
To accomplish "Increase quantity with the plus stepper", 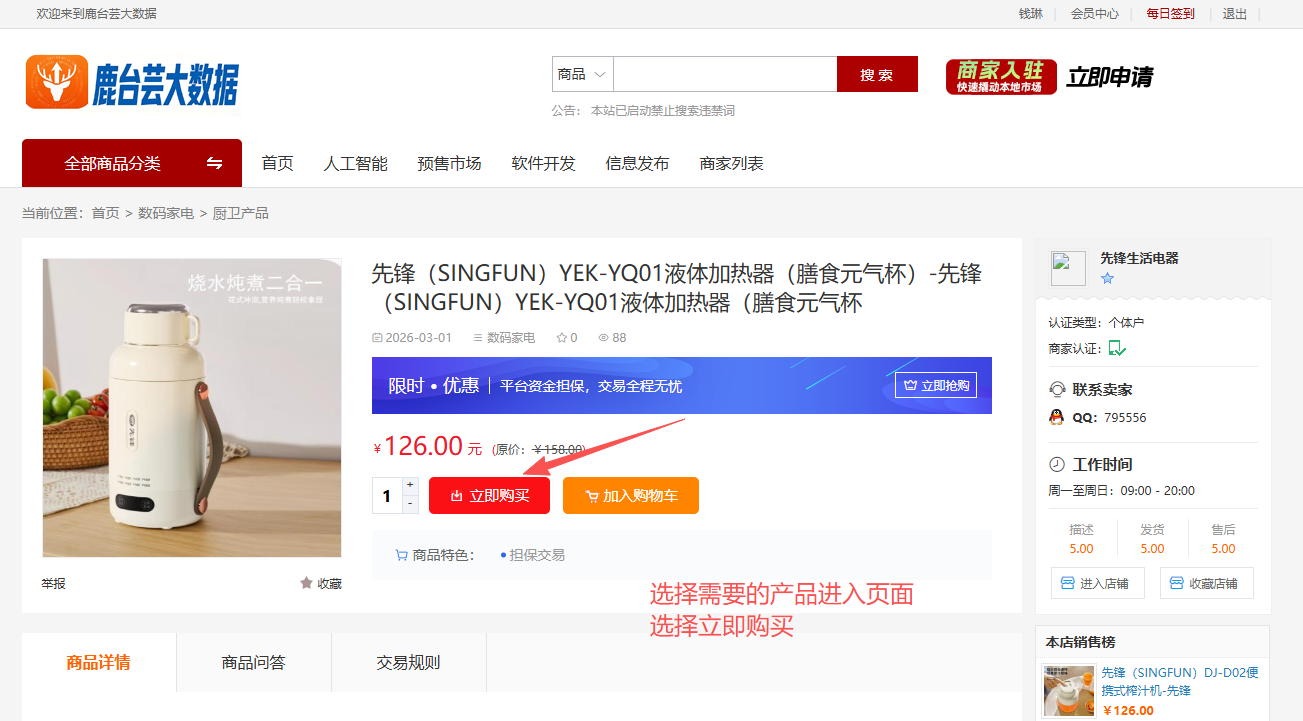I will point(410,485).
